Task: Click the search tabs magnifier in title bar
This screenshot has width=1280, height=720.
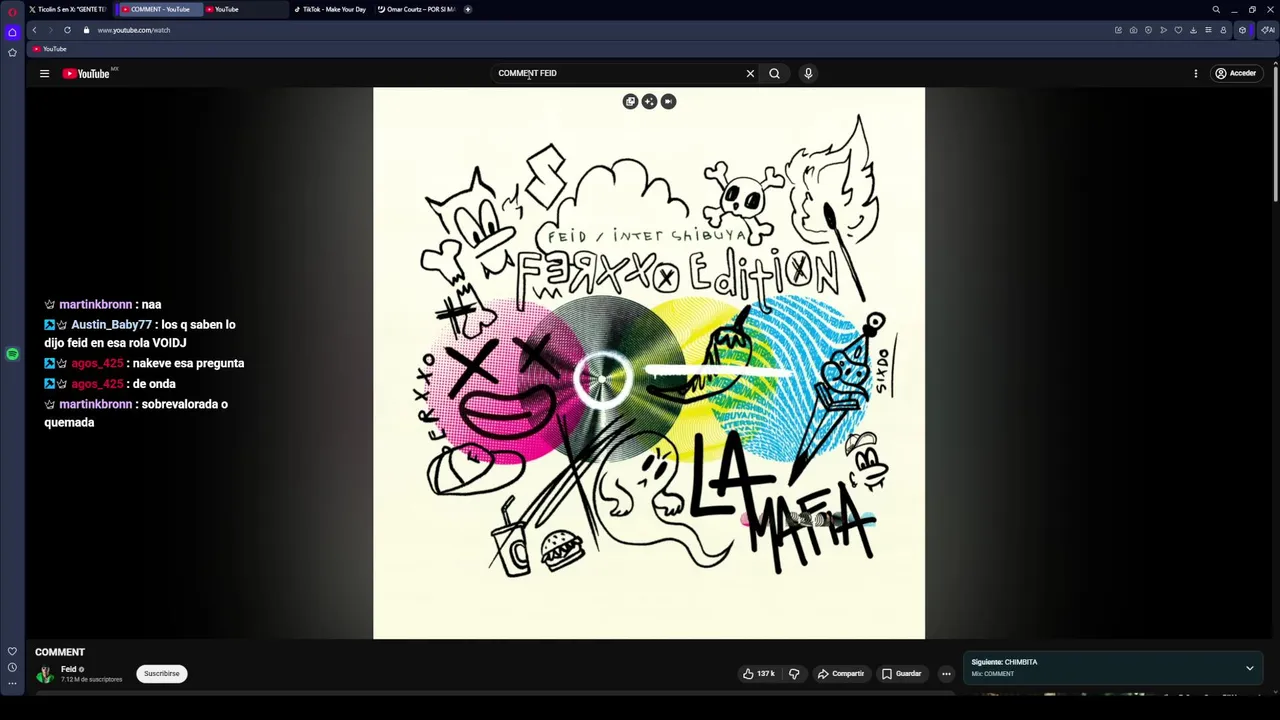Action: click(1216, 9)
